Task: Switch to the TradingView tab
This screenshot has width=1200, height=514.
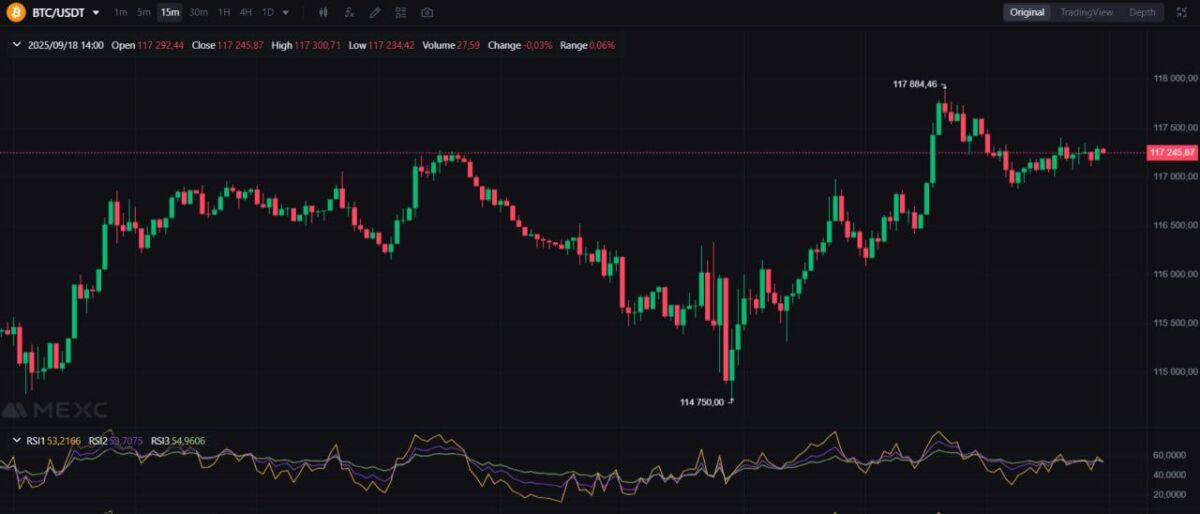Action: tap(1087, 13)
